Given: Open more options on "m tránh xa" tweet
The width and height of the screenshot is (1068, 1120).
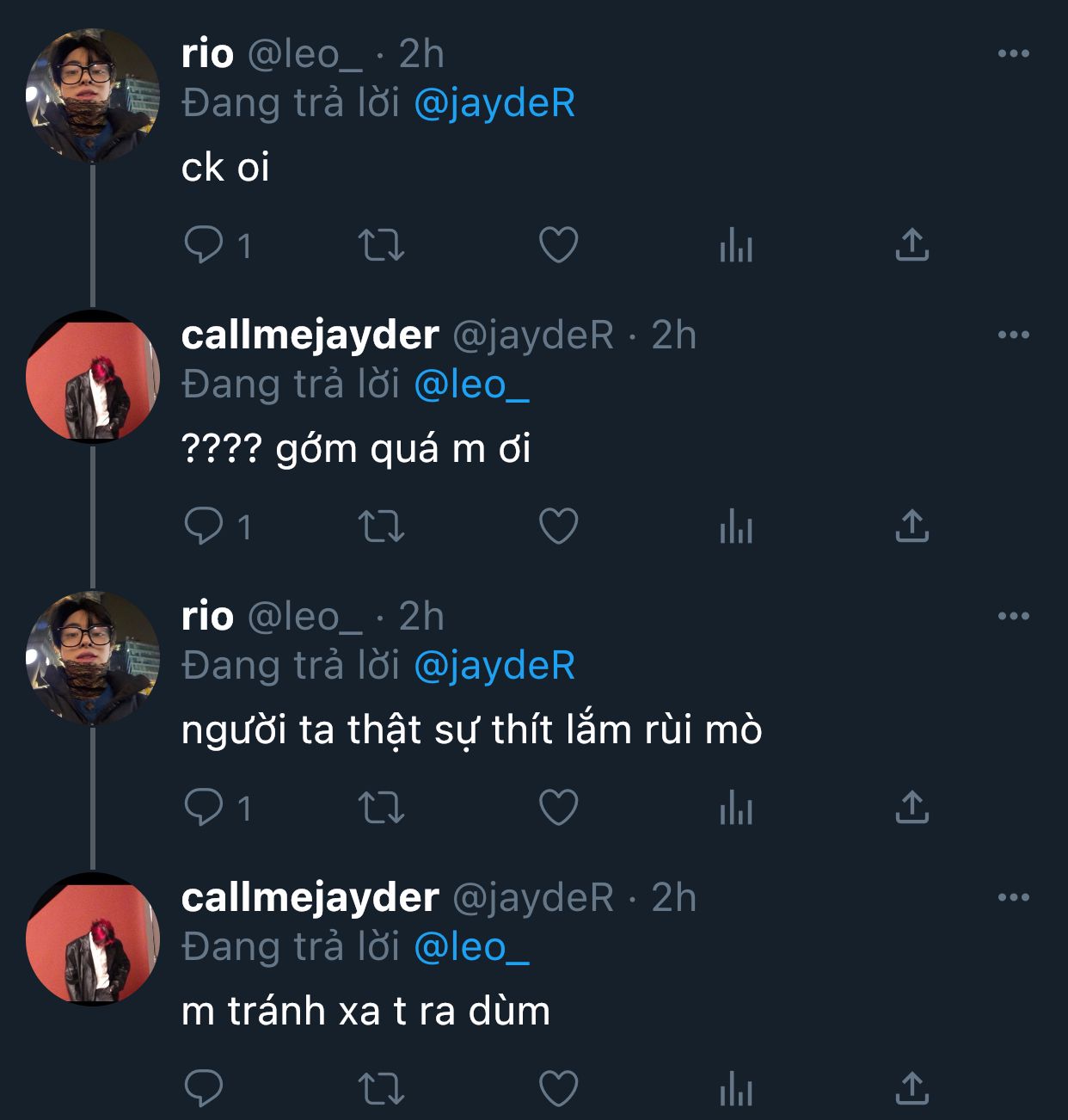Looking at the screenshot, I should coord(1013,897).
